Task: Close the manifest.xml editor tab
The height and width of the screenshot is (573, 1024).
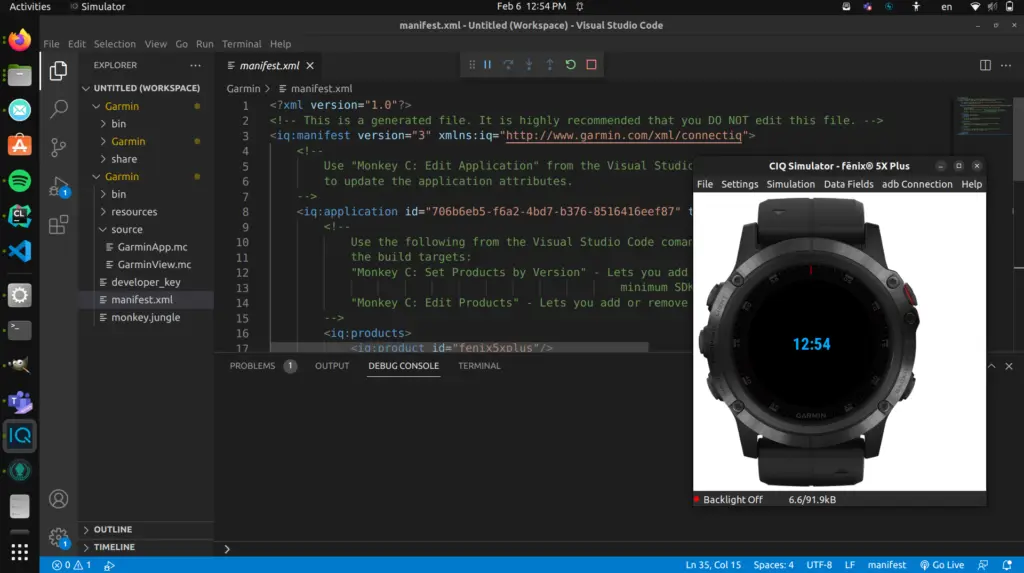Action: 310,65
